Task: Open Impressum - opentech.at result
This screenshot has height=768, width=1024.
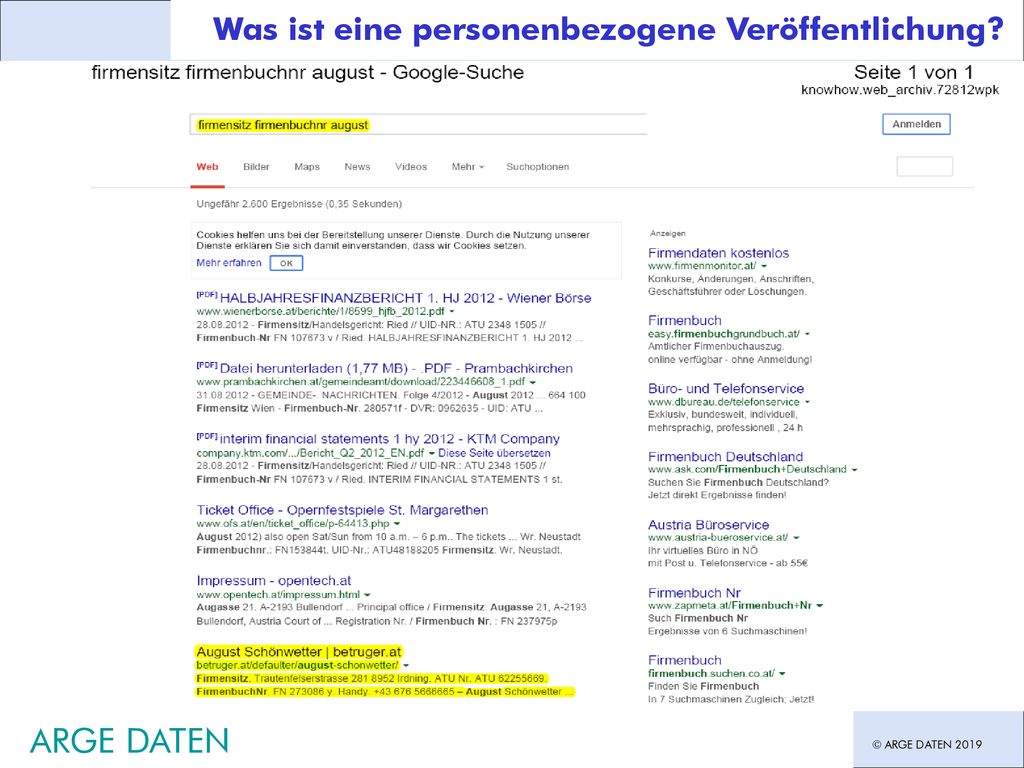Action: pyautogui.click(x=274, y=581)
